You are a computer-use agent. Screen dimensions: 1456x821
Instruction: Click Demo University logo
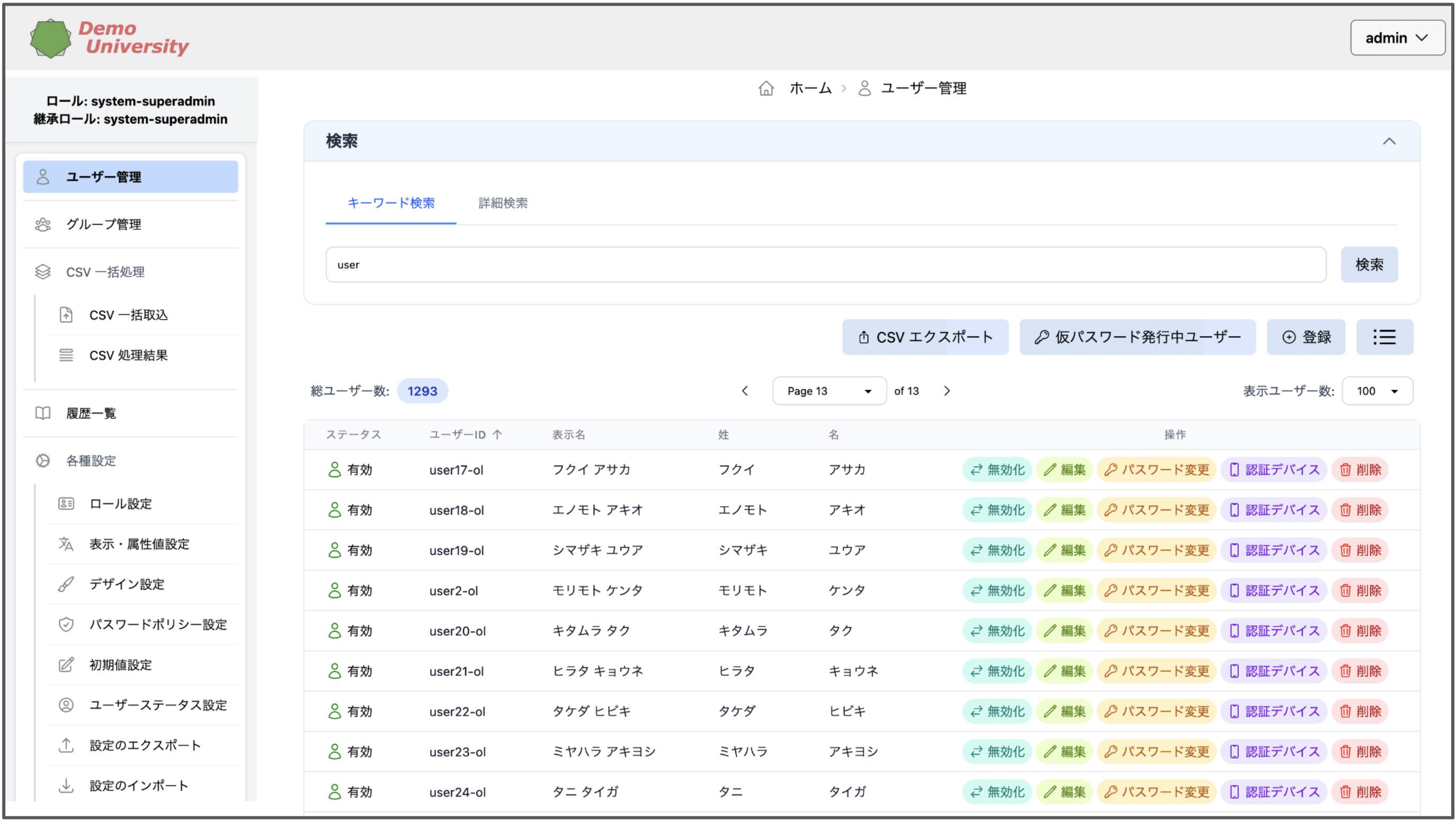pos(109,38)
